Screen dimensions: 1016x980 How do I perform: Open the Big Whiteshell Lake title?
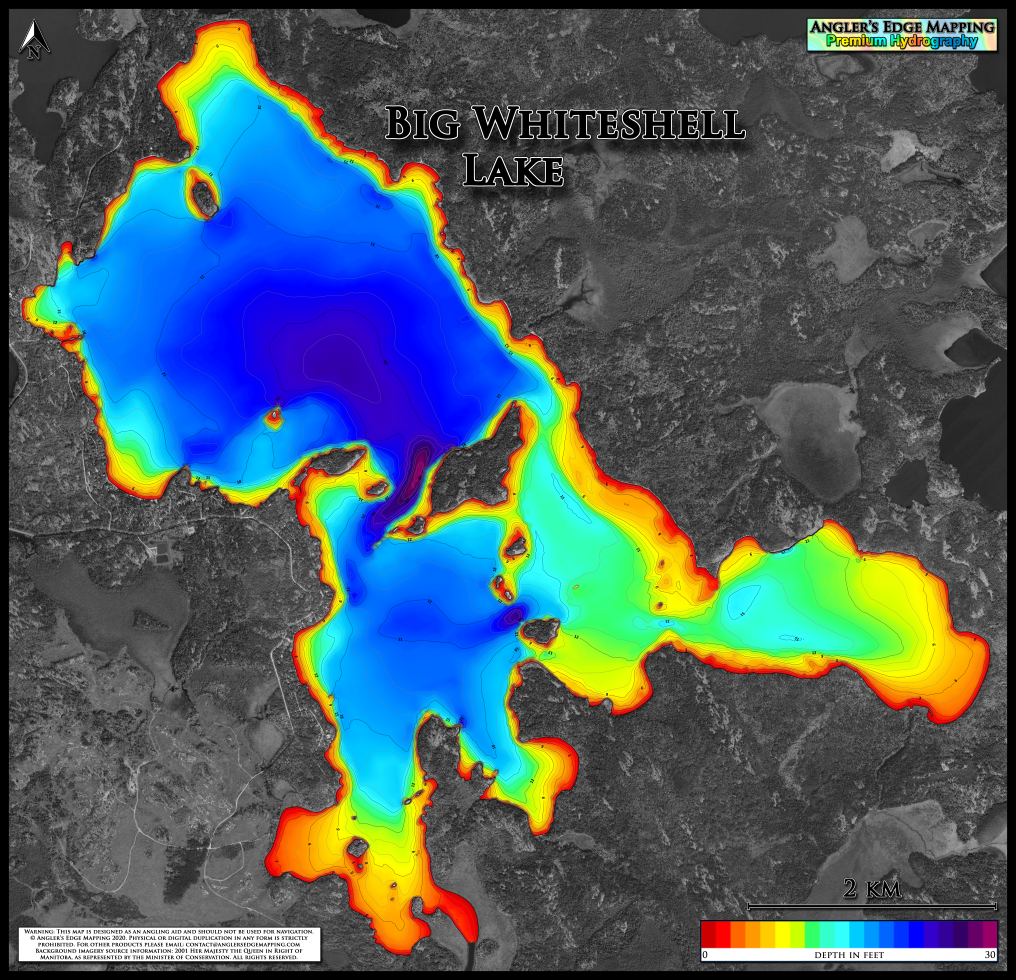tap(563, 144)
